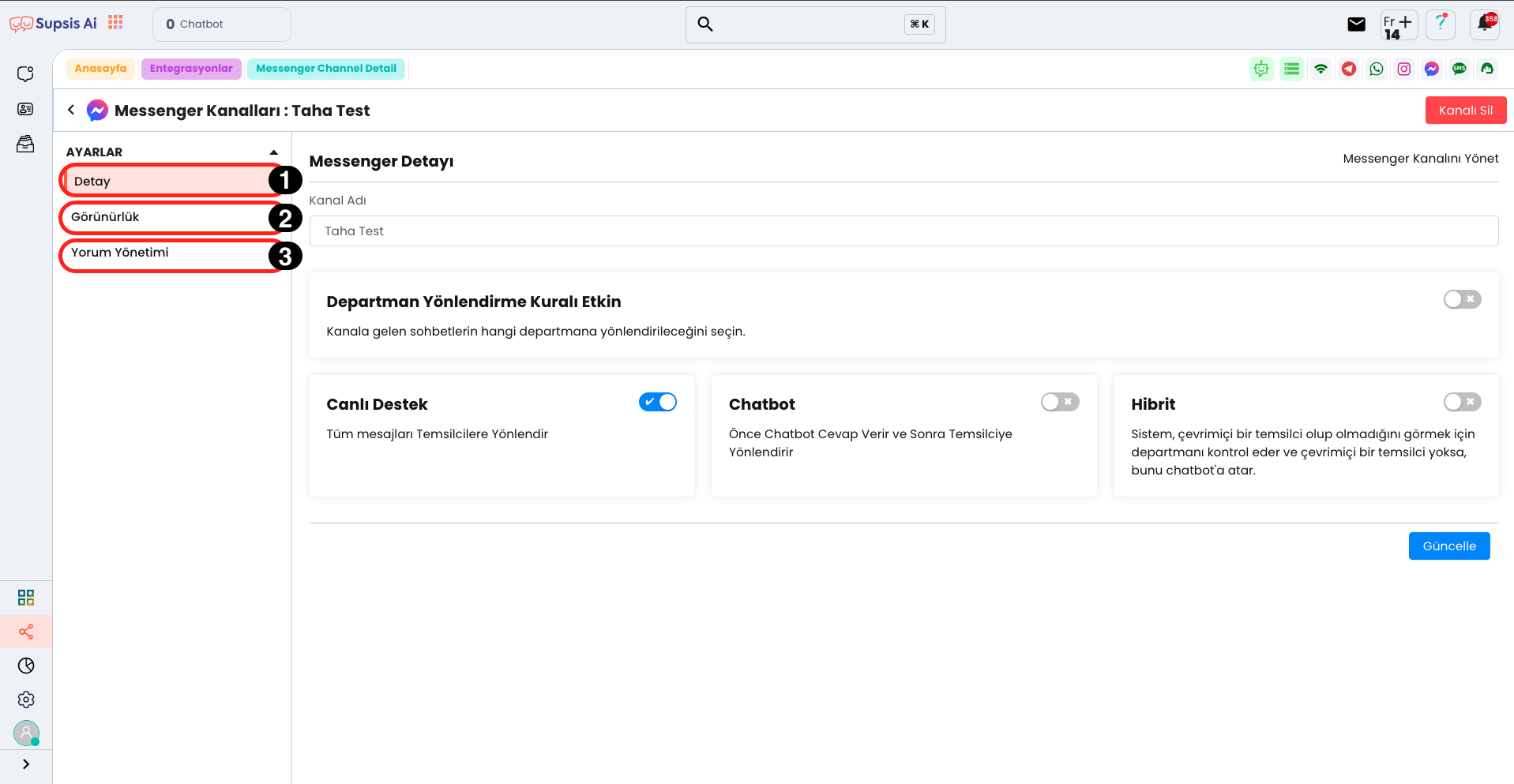Open the Fr 14 calendar add button

coord(1399,25)
